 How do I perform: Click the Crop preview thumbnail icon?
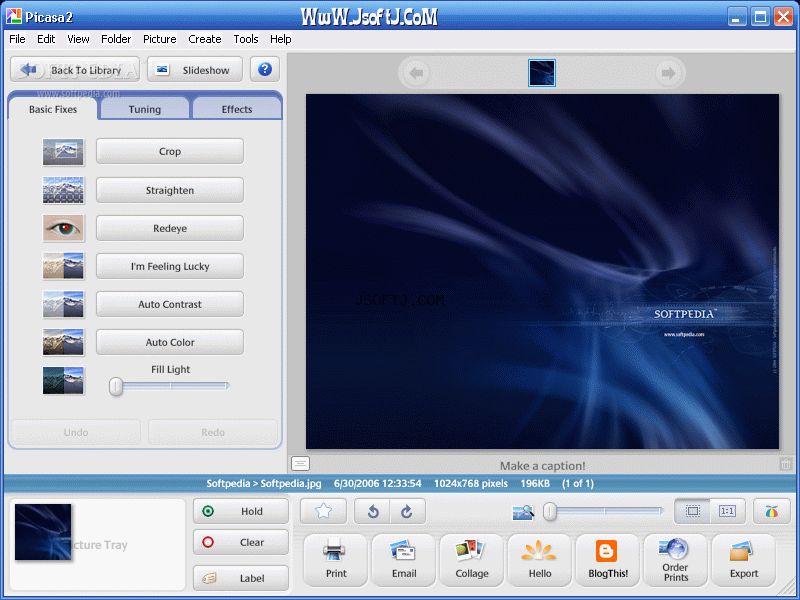pyautogui.click(x=63, y=152)
